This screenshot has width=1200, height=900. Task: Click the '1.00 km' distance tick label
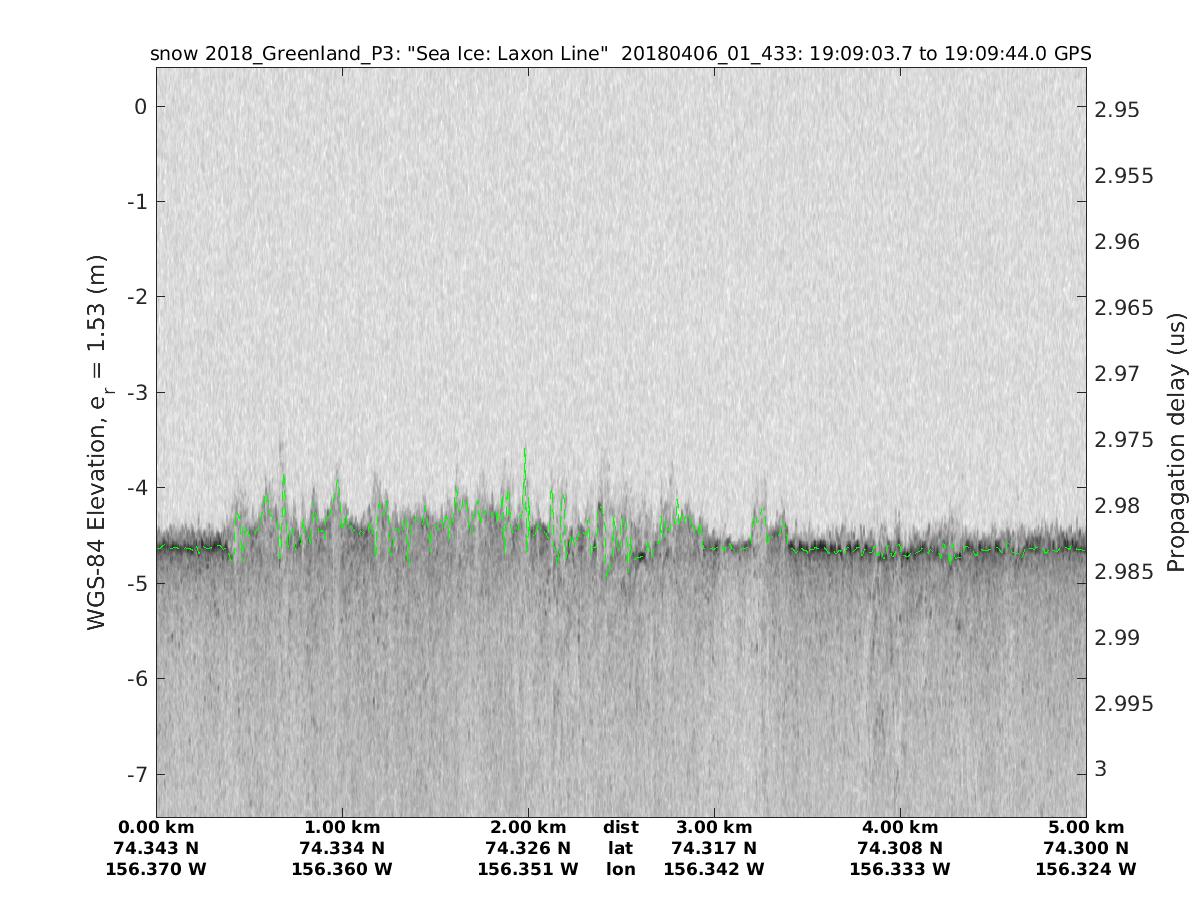pos(342,827)
